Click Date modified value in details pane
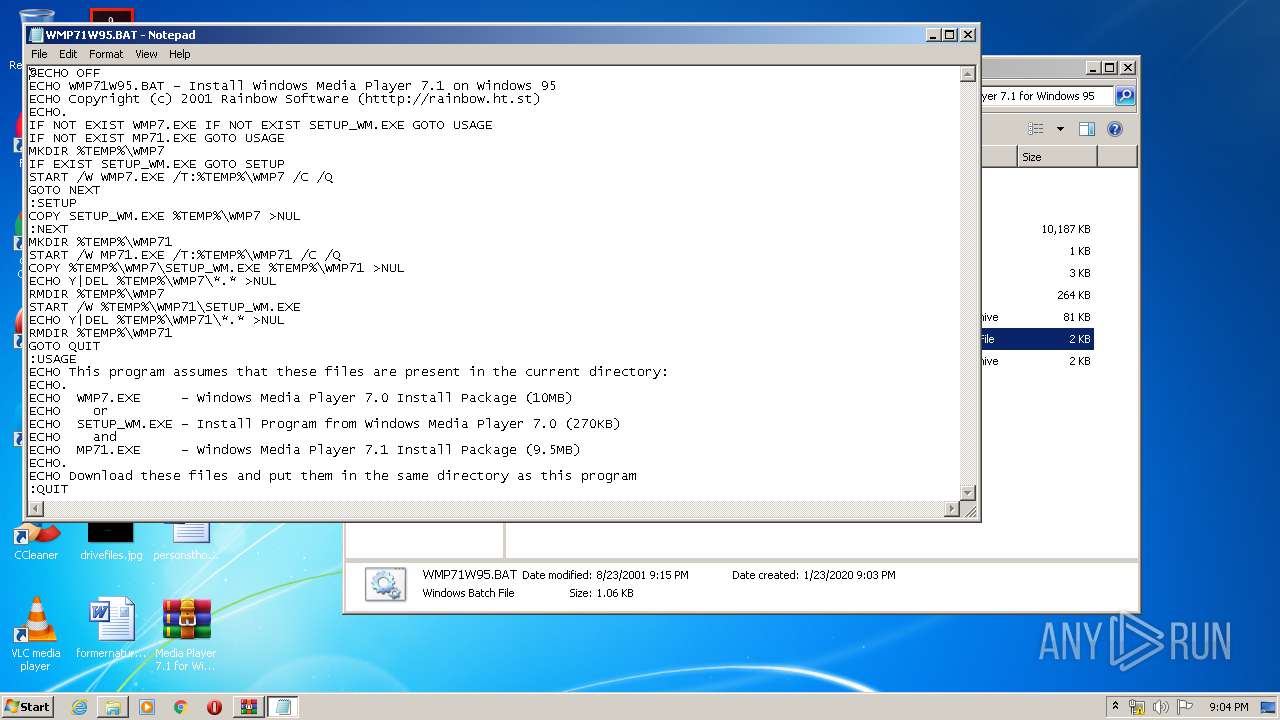 click(642, 575)
